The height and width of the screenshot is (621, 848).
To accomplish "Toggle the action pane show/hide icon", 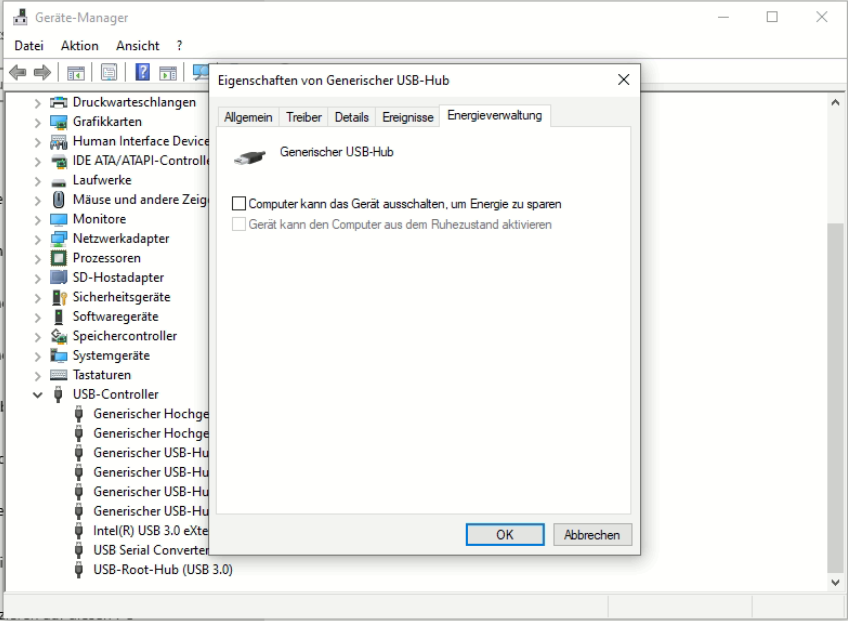I will tap(168, 72).
